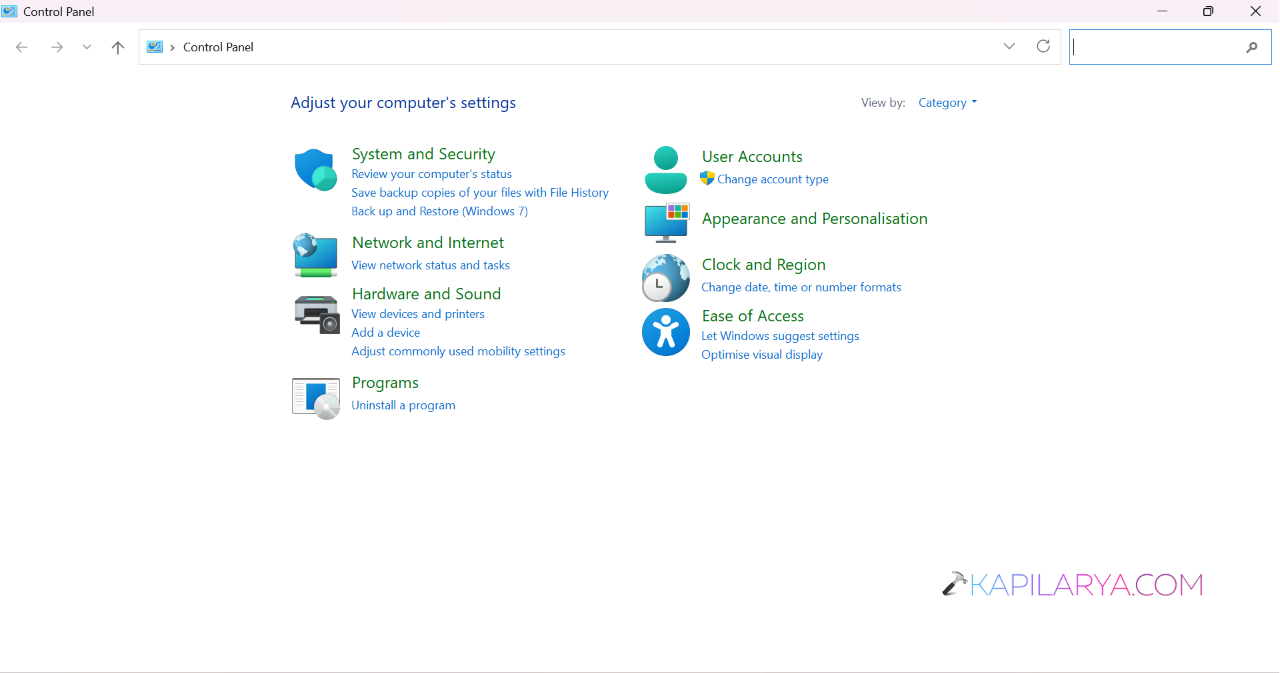Viewport: 1280px width, 673px height.
Task: Expand the View by Category dropdown
Action: pyautogui.click(x=947, y=103)
